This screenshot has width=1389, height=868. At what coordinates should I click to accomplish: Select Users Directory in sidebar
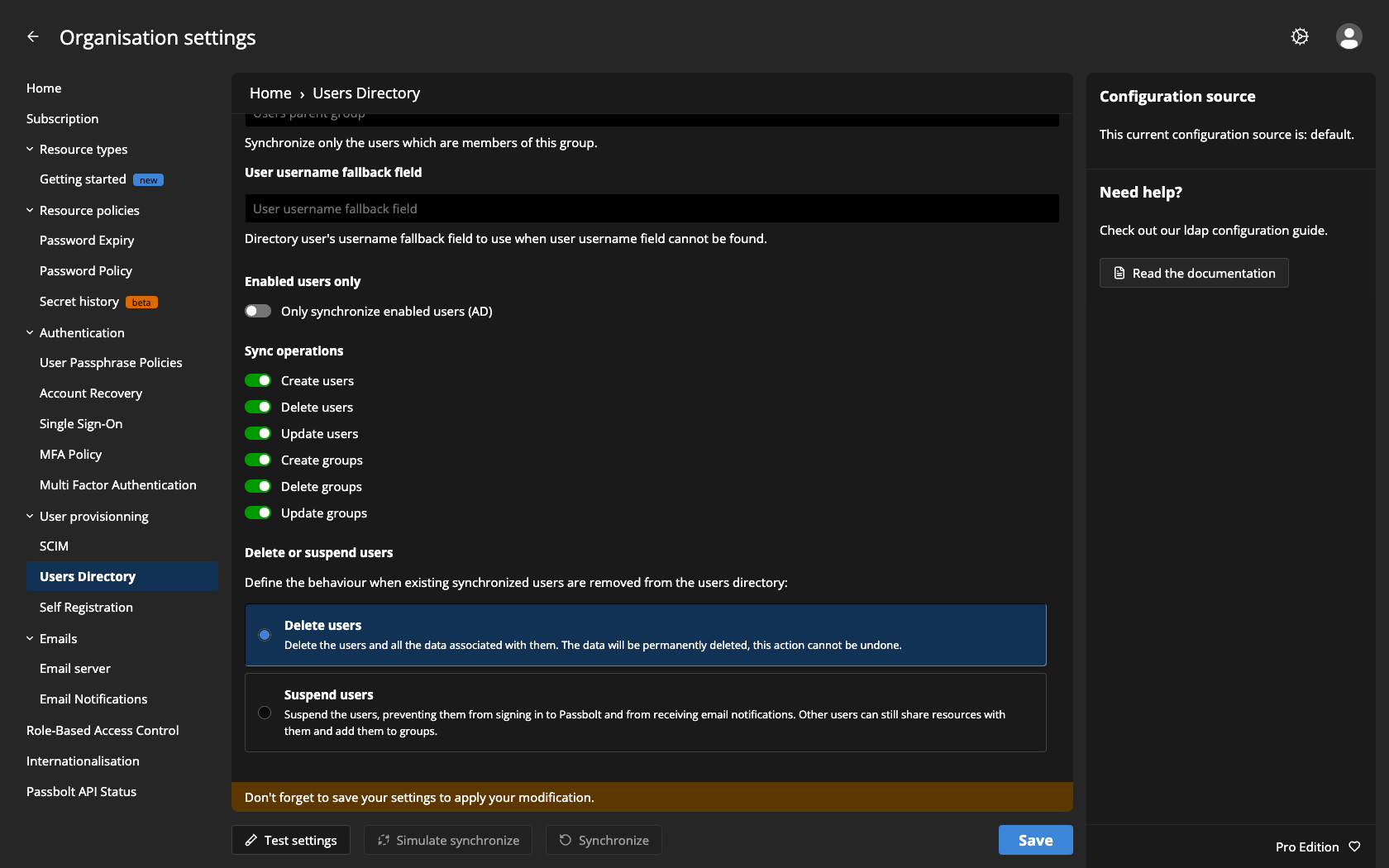122,576
